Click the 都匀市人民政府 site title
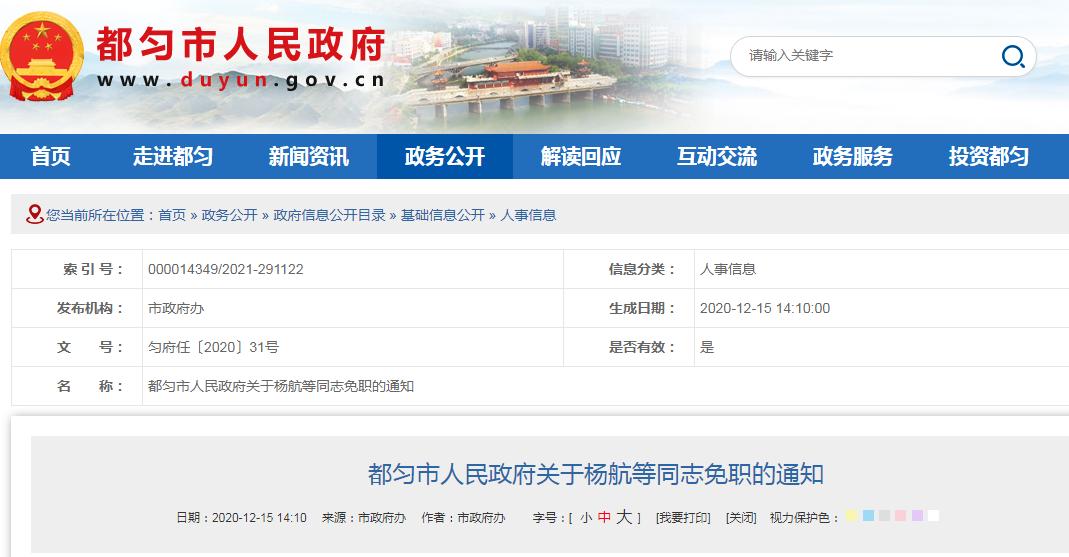The width and height of the screenshot is (1069, 557). coord(241,45)
